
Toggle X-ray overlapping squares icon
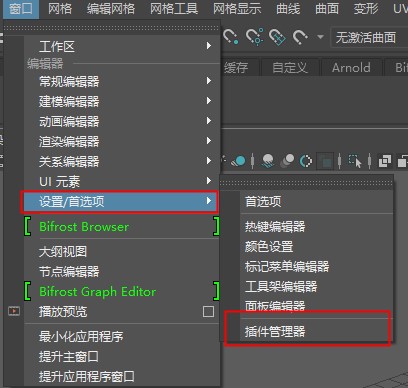click(385, 161)
